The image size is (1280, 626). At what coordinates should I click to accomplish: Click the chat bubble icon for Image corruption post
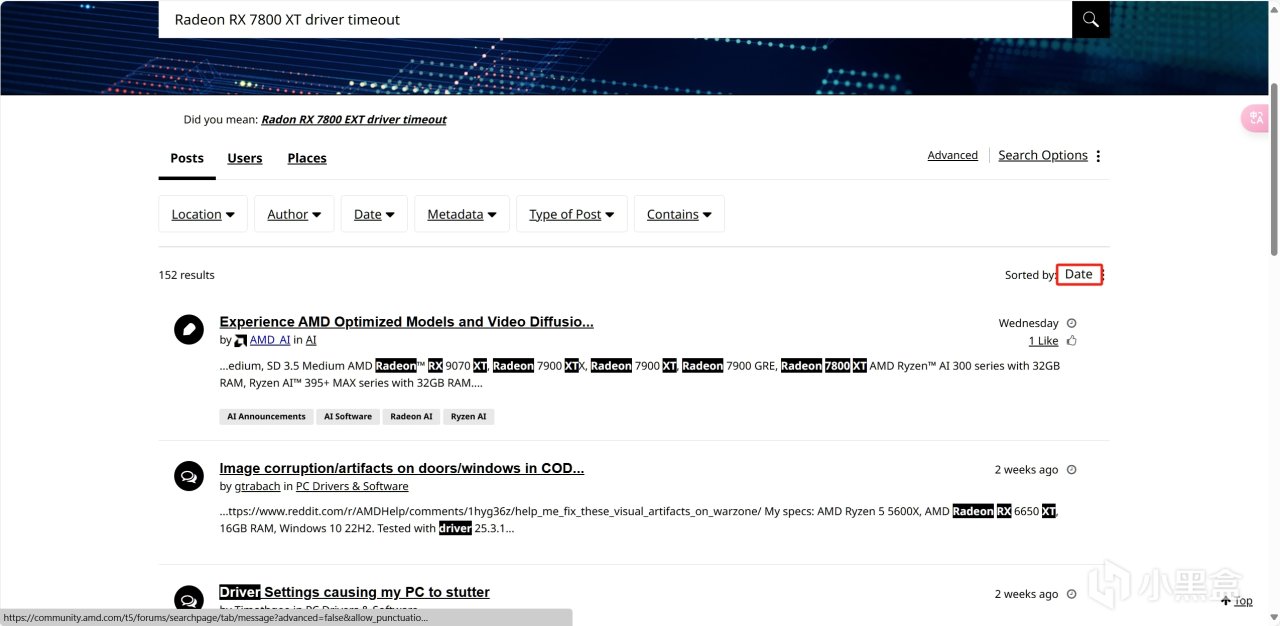coord(189,476)
